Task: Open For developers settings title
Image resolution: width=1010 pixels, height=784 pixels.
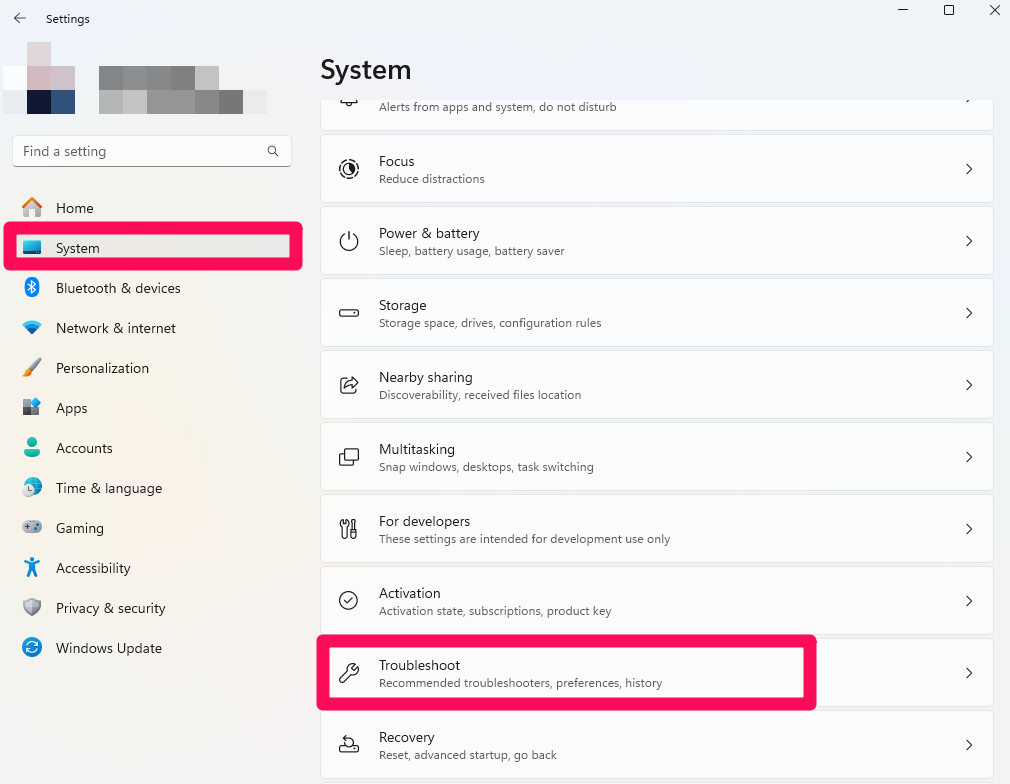Action: (x=424, y=521)
